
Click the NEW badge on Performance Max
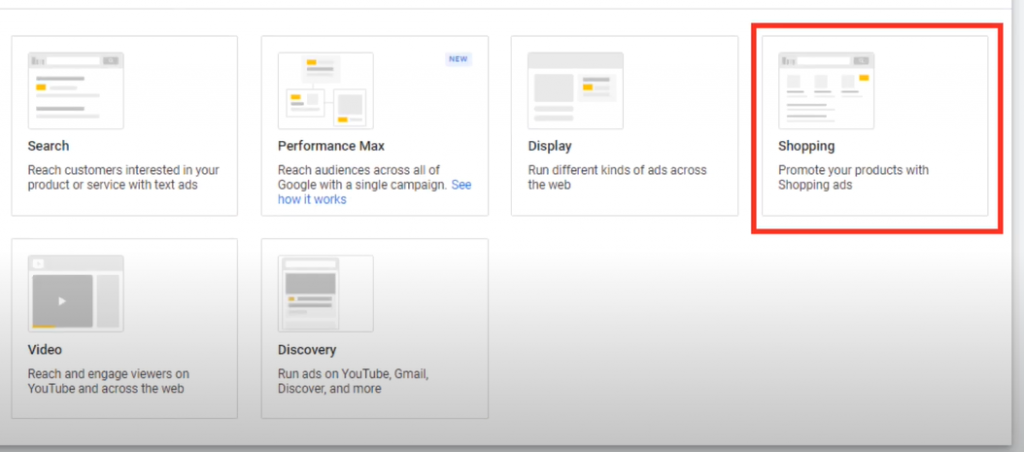[x=458, y=59]
